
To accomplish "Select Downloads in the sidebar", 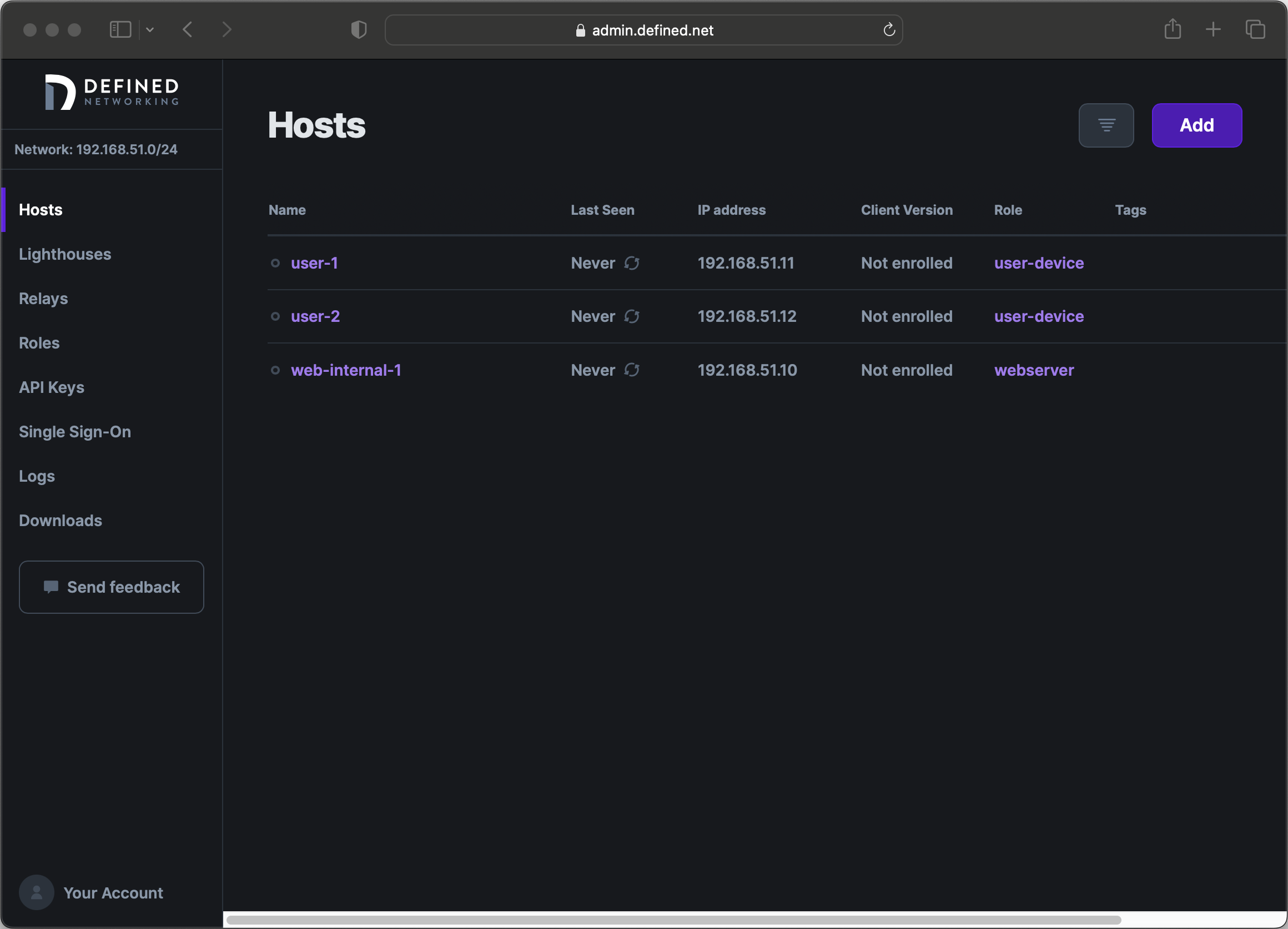I will click(60, 520).
